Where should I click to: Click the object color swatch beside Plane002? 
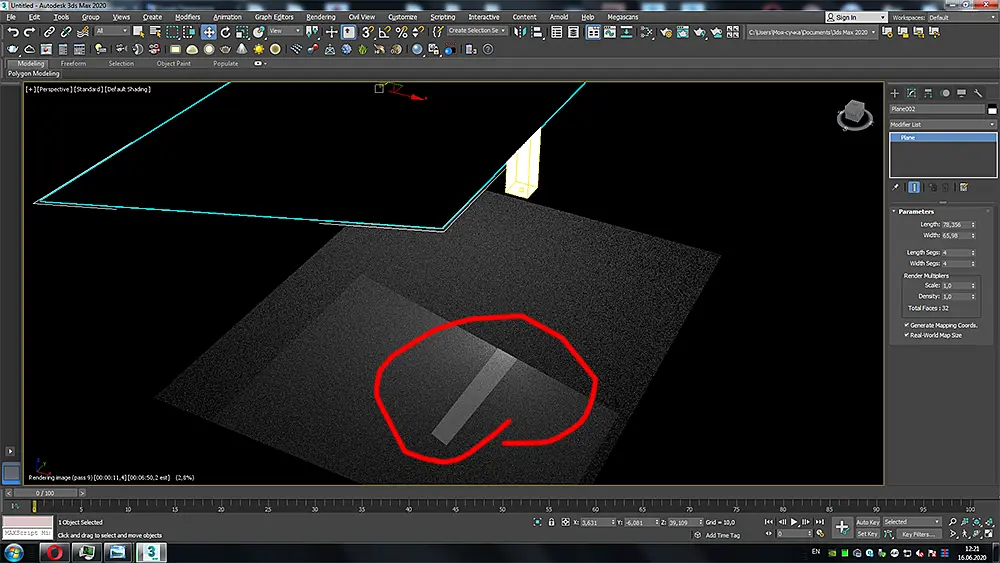coord(992,110)
